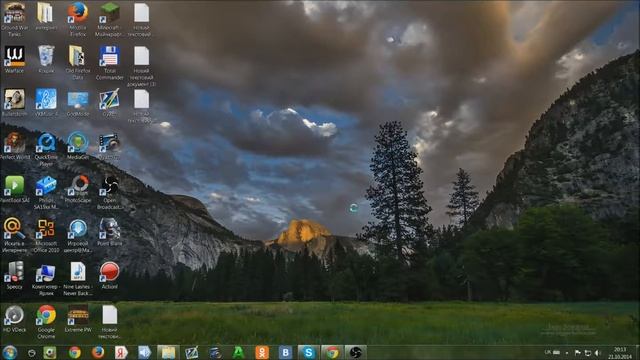Viewport: 640px width, 360px height.
Task: Open the VK taskbar icon
Action: [285, 352]
